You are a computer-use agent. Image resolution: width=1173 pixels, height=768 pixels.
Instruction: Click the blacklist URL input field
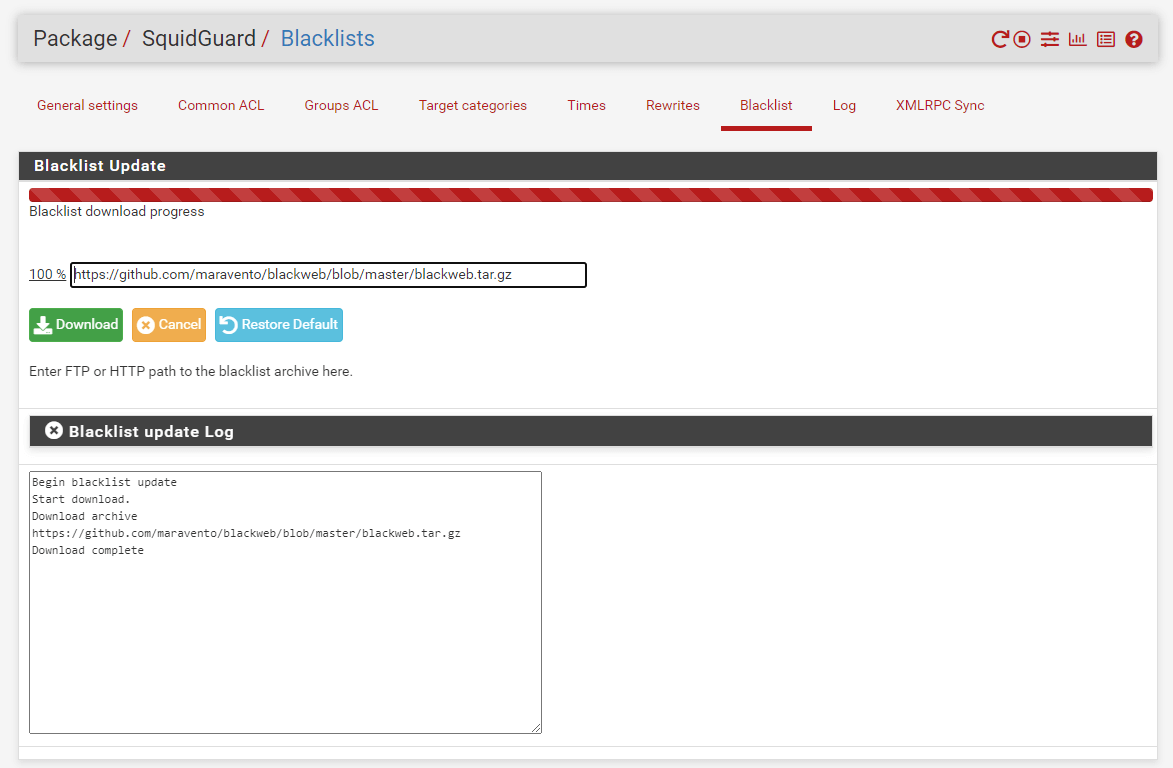(x=328, y=274)
